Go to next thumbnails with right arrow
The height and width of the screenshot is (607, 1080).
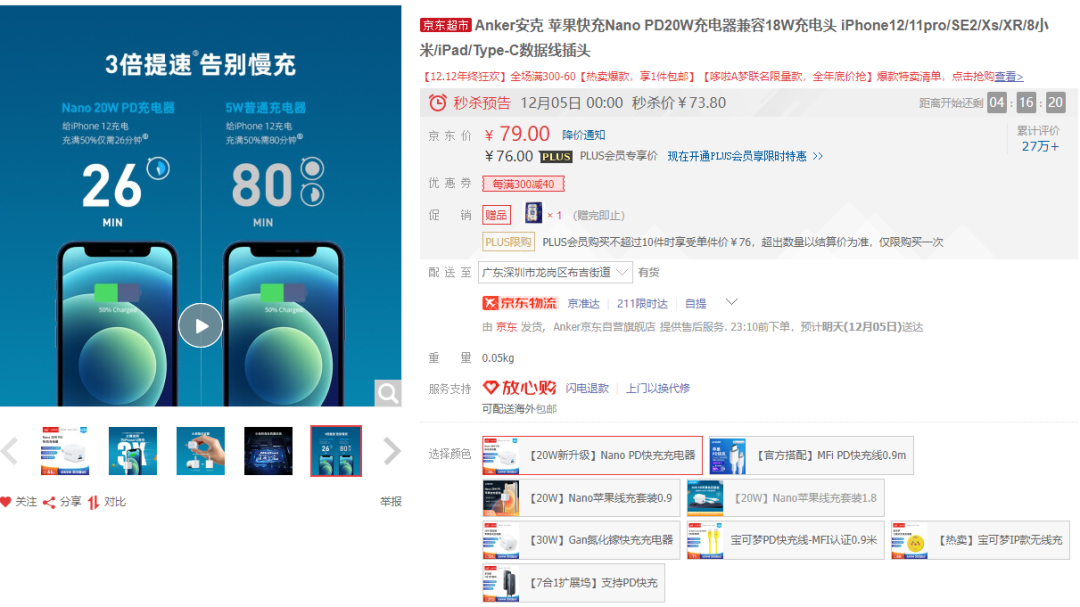392,452
